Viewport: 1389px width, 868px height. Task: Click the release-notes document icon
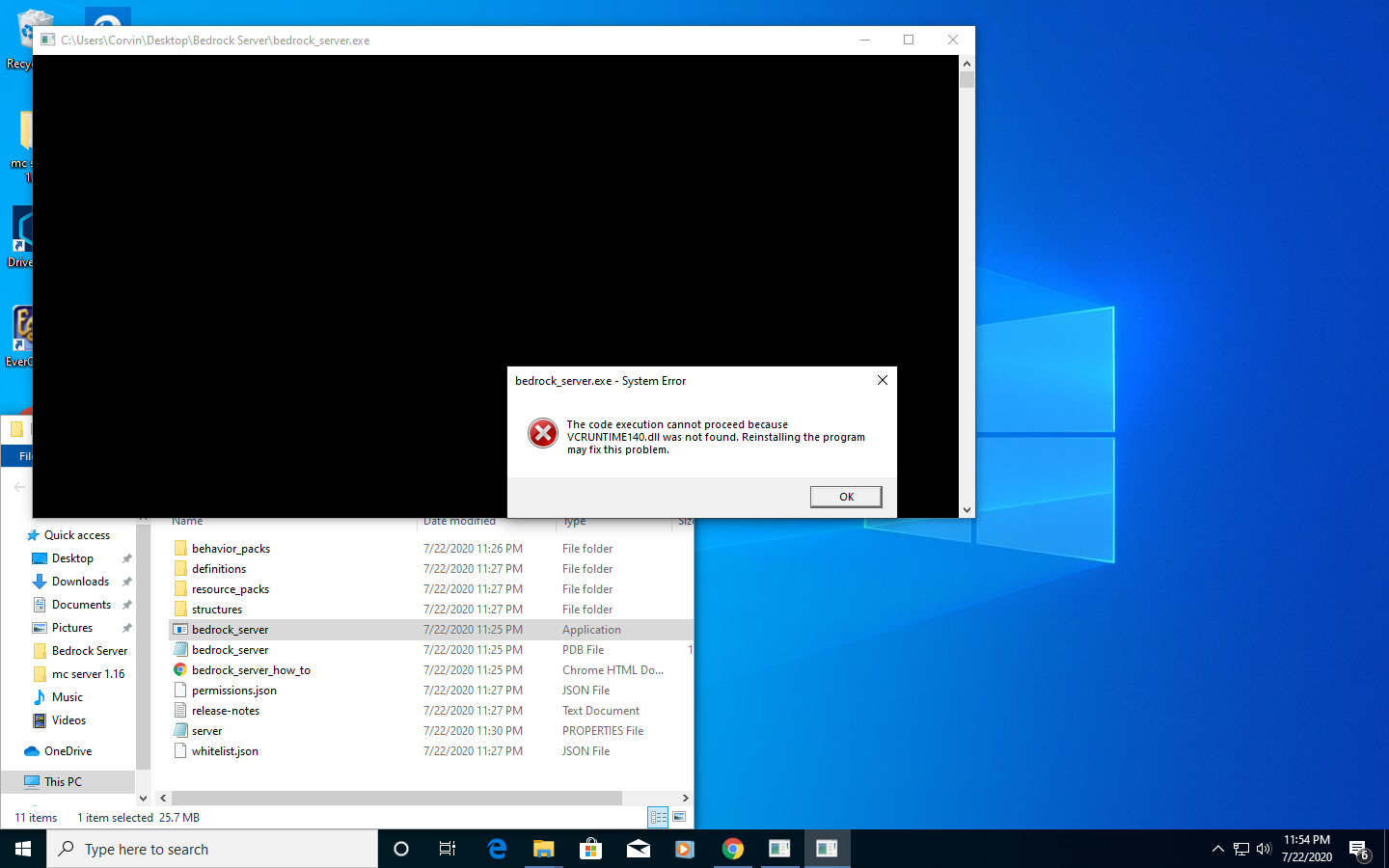(x=180, y=710)
